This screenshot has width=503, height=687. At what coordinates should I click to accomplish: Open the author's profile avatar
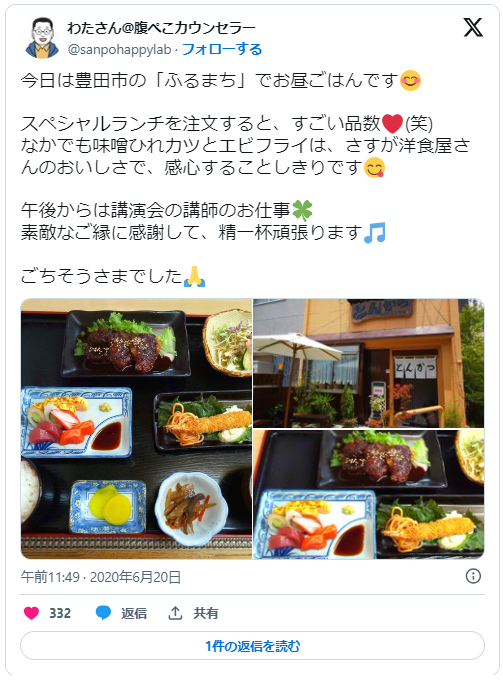[42, 38]
